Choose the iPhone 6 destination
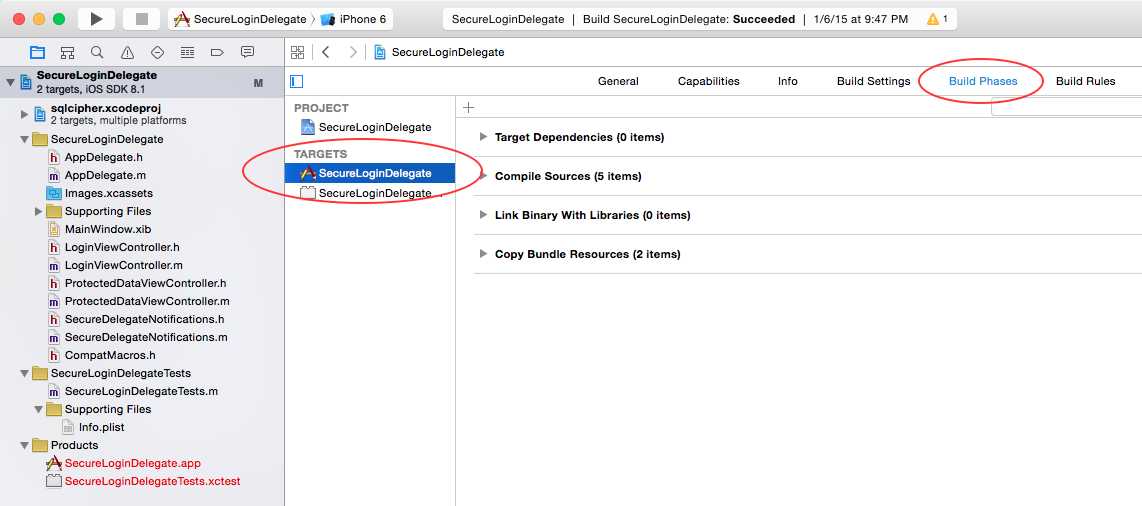This screenshot has width=1142, height=506. 354,19
